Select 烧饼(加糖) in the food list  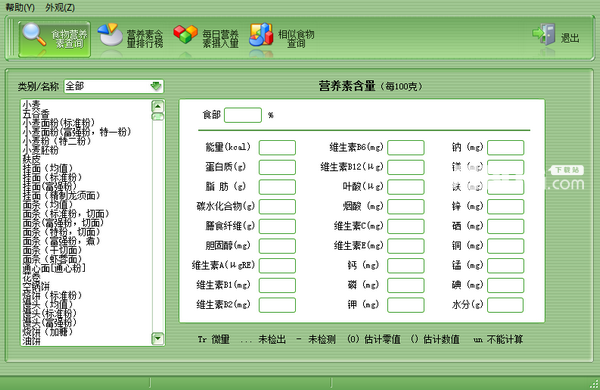(x=47, y=332)
